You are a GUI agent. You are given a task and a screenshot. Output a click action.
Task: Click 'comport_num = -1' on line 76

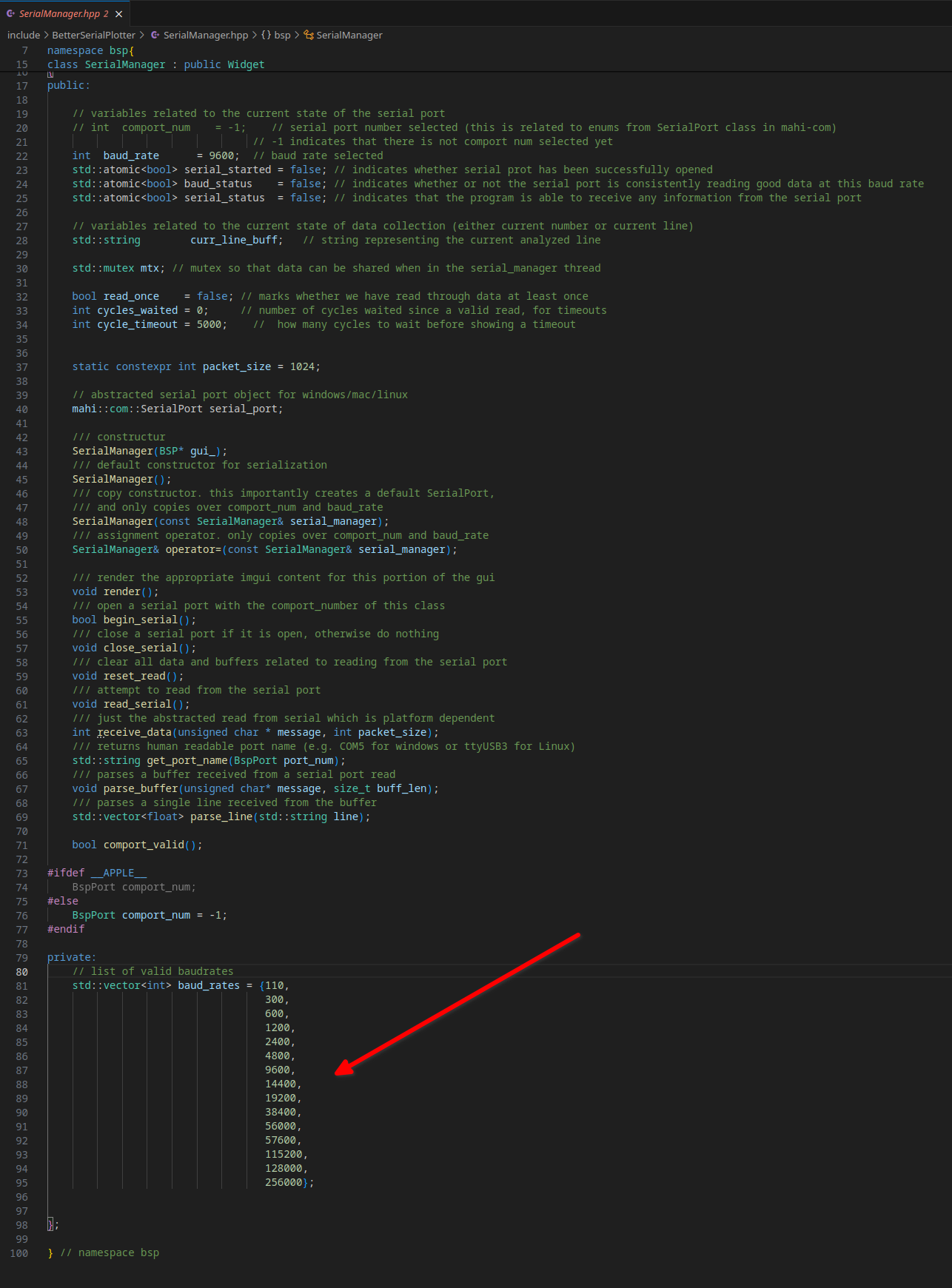172,916
